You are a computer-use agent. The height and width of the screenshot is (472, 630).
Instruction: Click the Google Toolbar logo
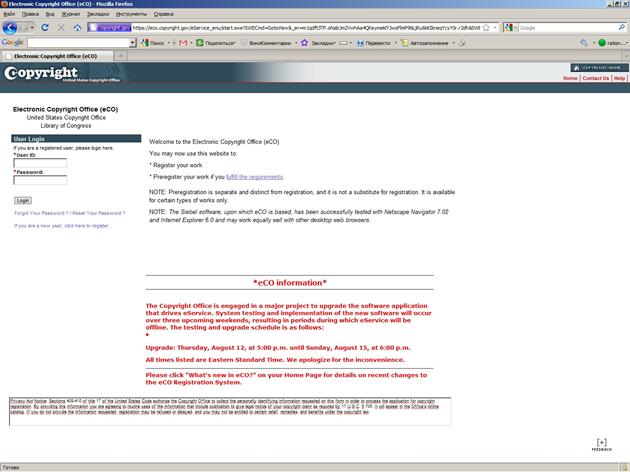pos(12,43)
